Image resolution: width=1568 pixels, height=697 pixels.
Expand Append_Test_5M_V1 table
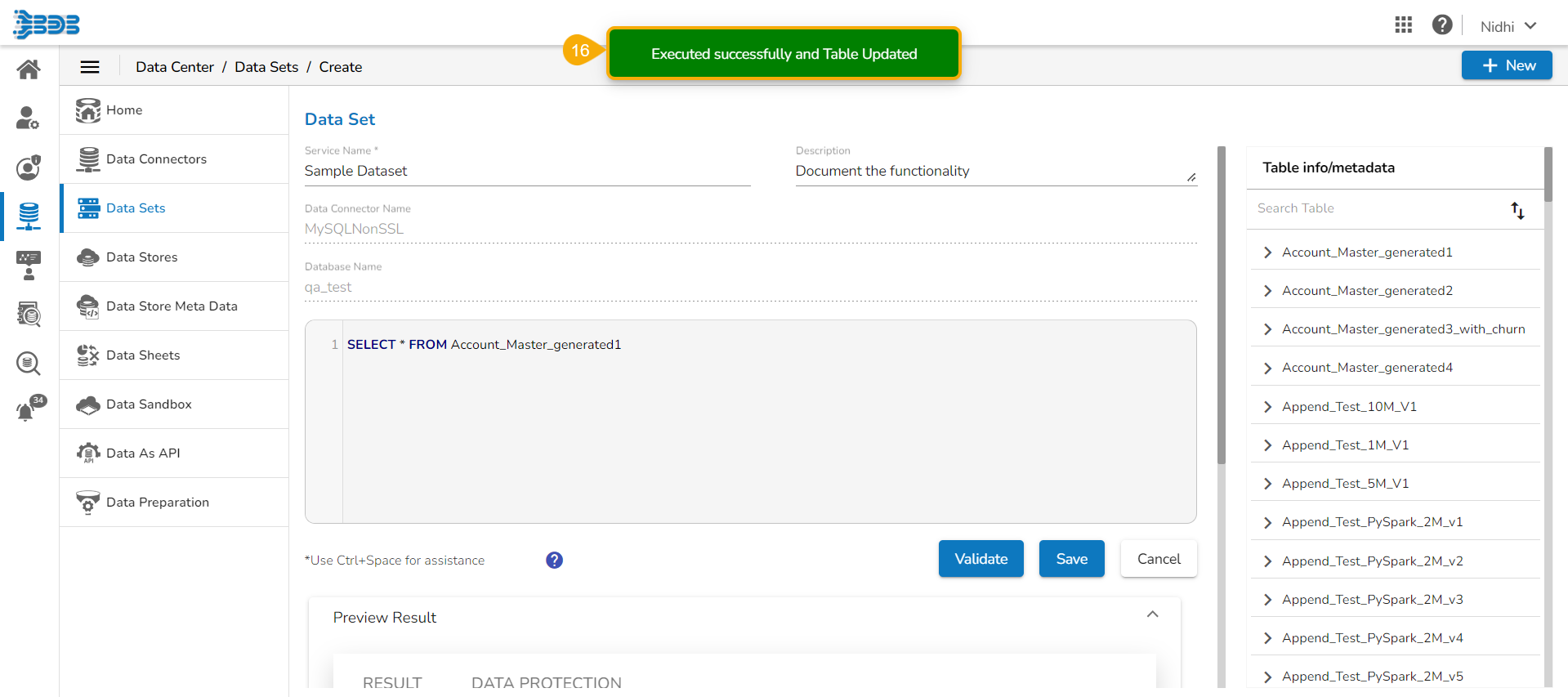(x=1268, y=484)
